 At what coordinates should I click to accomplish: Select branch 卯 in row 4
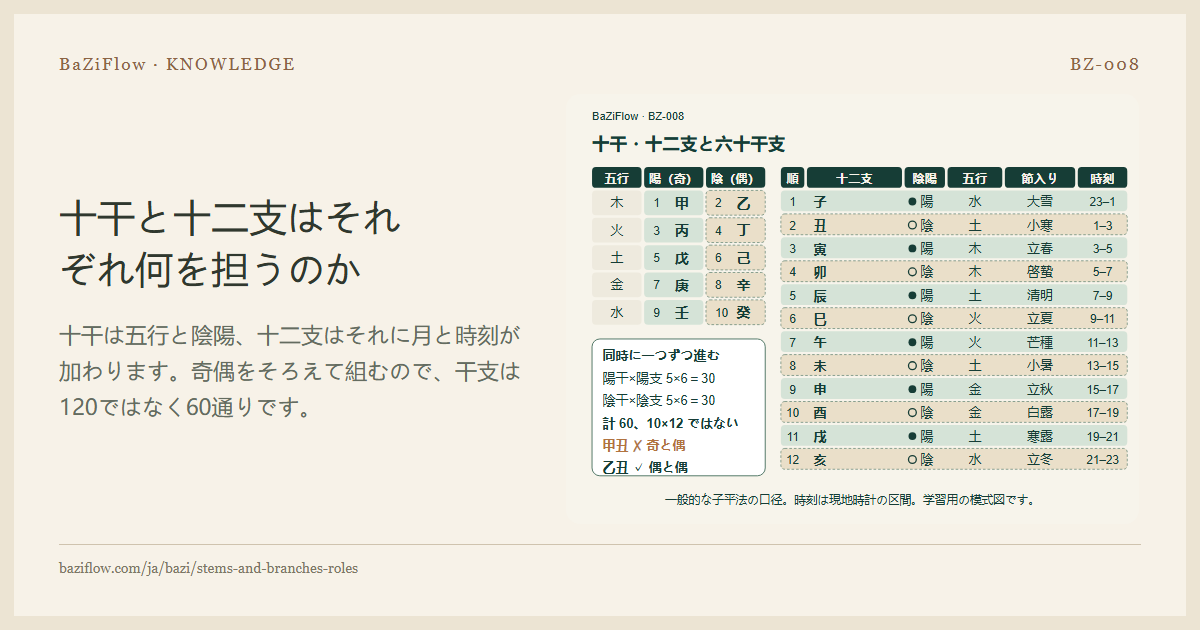[820, 271]
